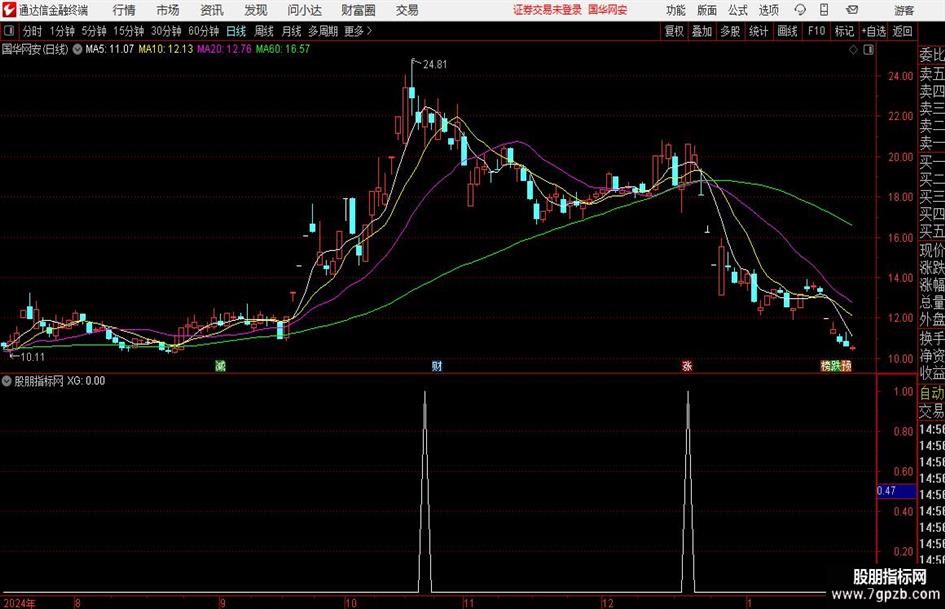Toggle the right side panel icon

pos(868,50)
